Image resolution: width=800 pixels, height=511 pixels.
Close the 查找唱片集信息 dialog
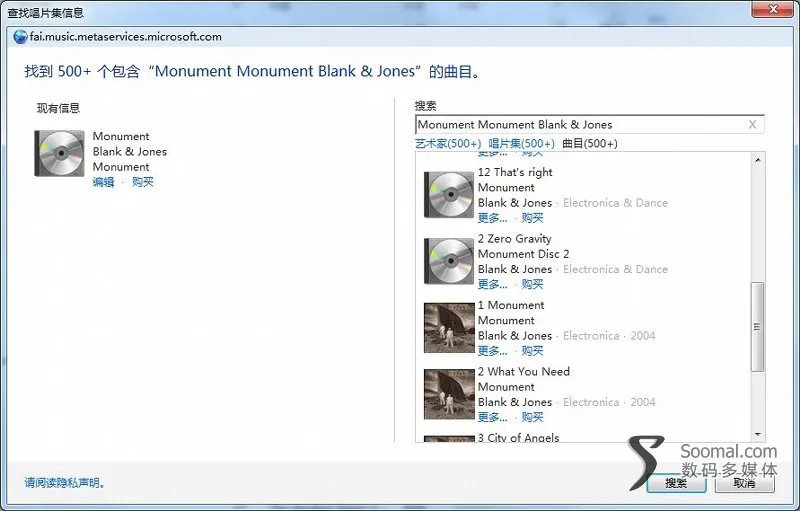[x=773, y=9]
